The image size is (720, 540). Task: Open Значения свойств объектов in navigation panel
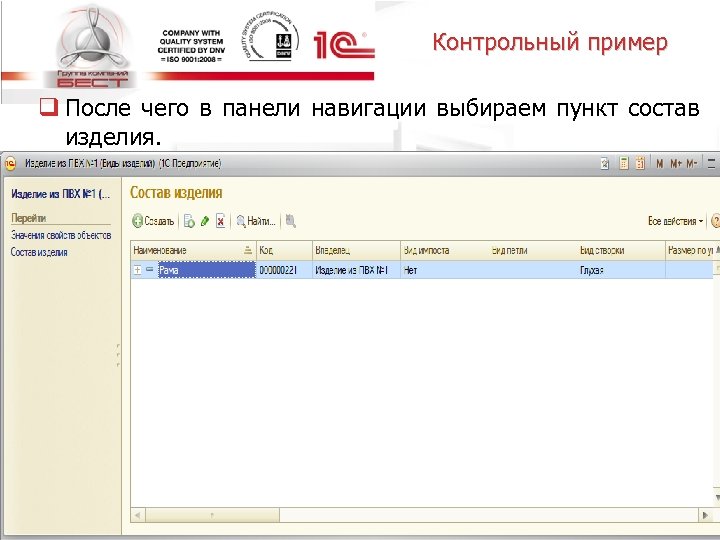click(61, 235)
